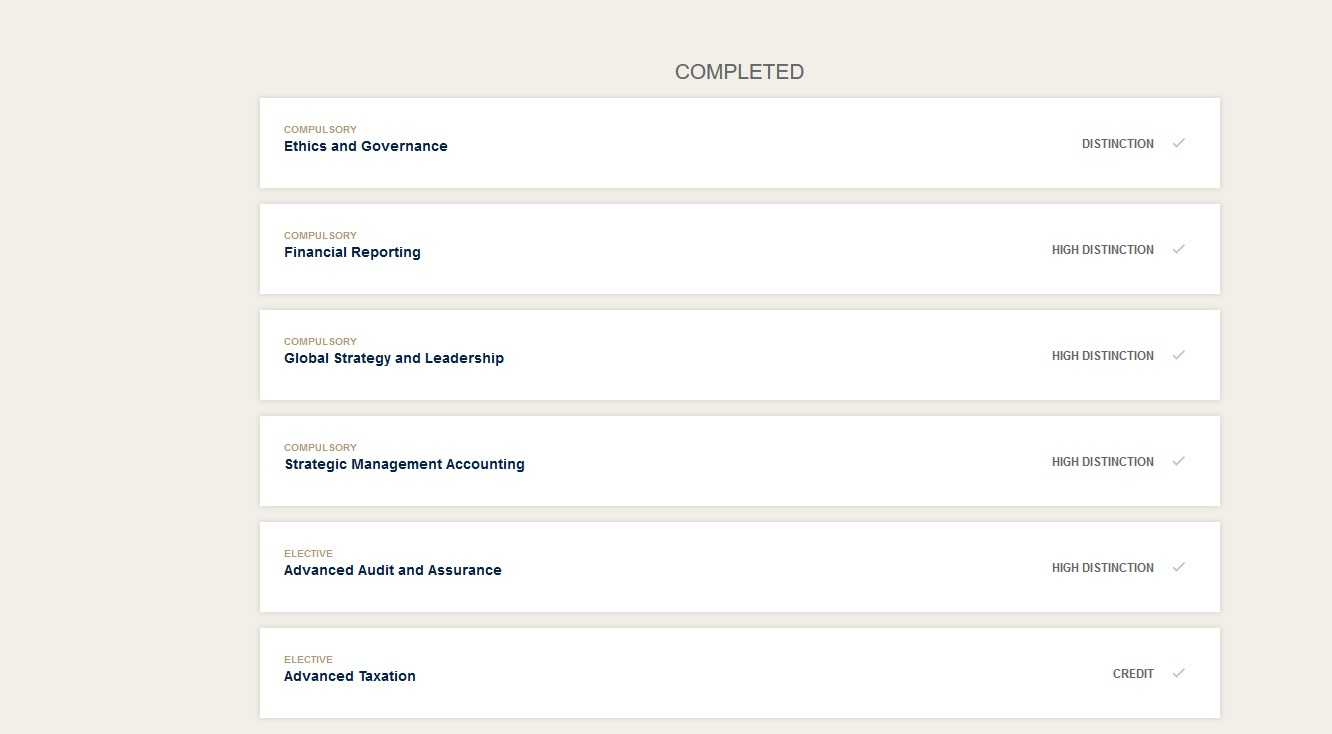
Task: Click the Global Strategy and Leadership checkmark
Action: pyautogui.click(x=1179, y=355)
